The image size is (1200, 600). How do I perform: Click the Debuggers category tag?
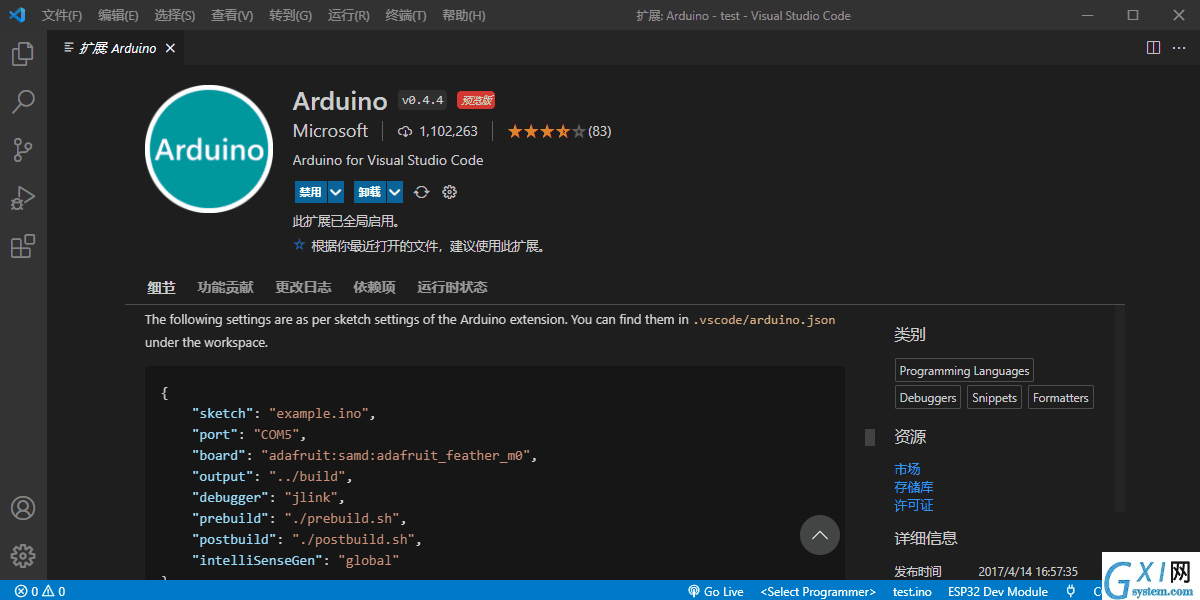point(928,397)
